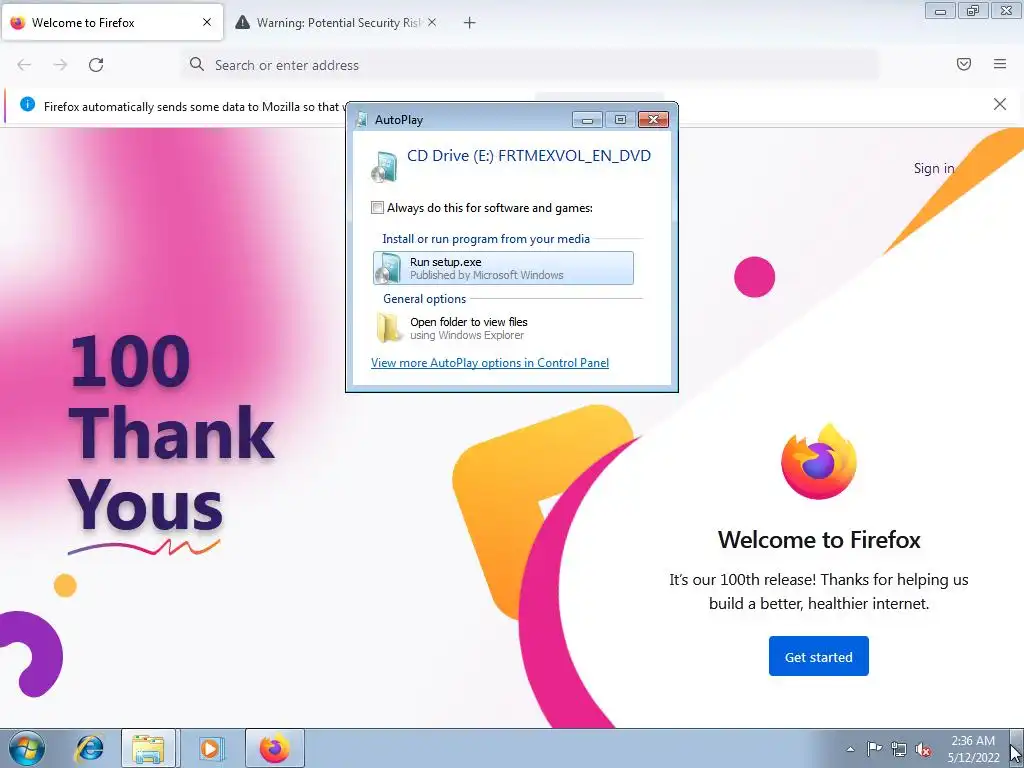
Task: Click the Firefox back arrow
Action: (x=24, y=65)
